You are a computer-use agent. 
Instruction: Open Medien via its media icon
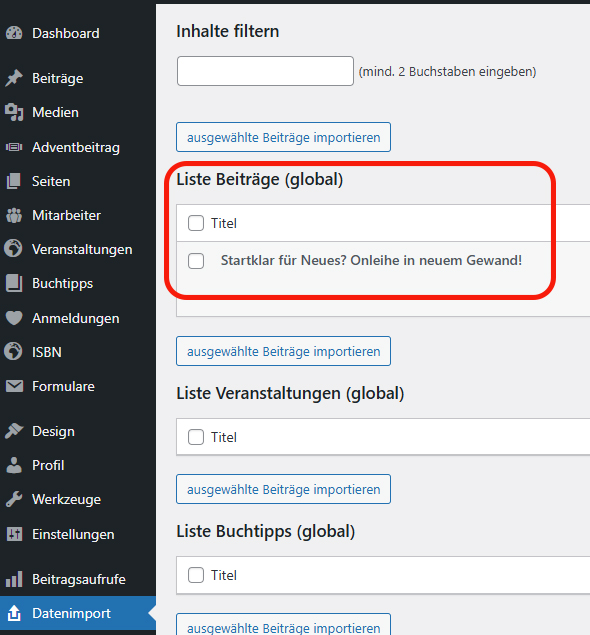14,112
